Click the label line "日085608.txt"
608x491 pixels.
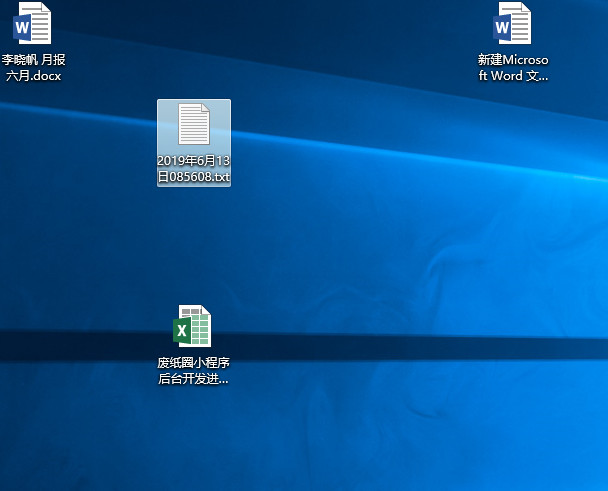193,177
